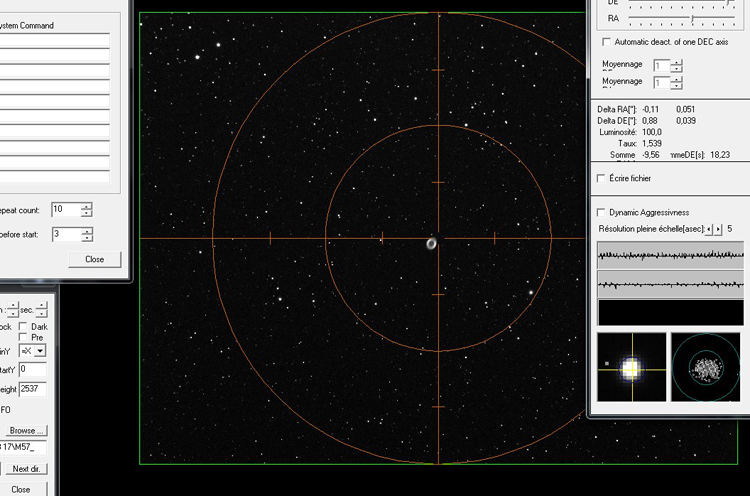The image size is (750, 496).
Task: Adjust the RA aggressiveness slider
Action: [x=692, y=18]
